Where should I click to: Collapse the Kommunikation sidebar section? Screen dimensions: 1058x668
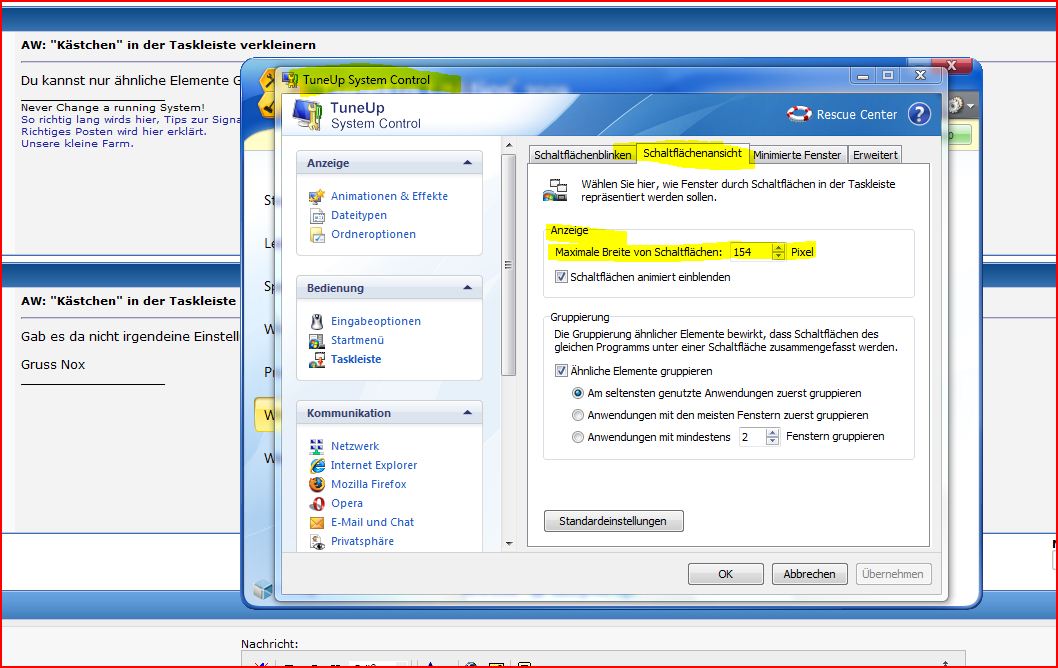[467, 412]
